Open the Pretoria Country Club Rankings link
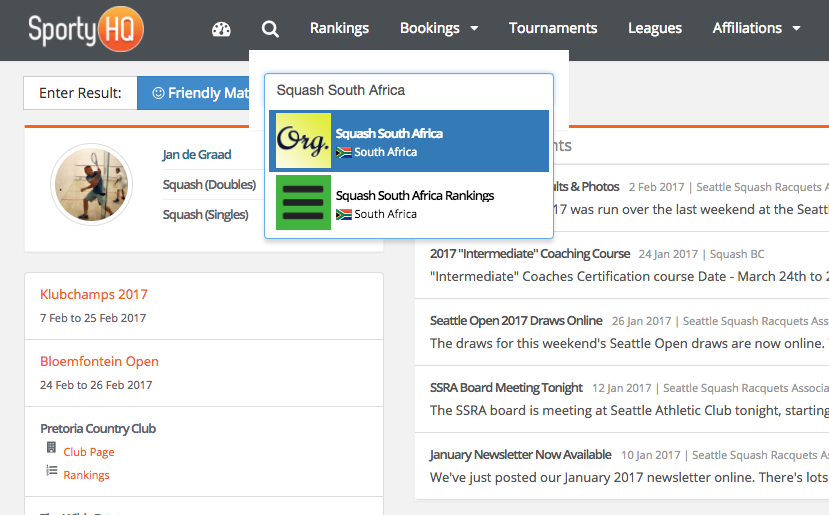 coord(86,475)
